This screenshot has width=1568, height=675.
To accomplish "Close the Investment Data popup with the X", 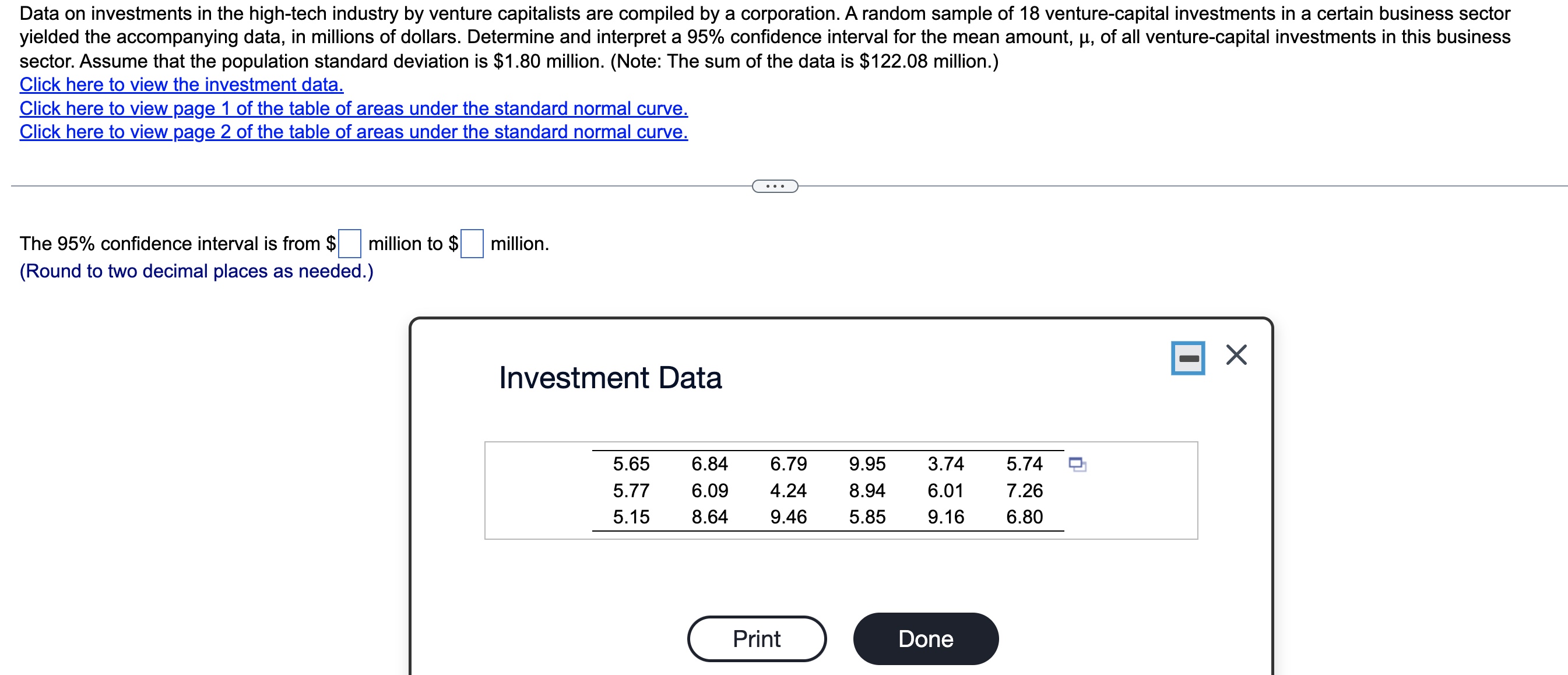I will 1236,355.
